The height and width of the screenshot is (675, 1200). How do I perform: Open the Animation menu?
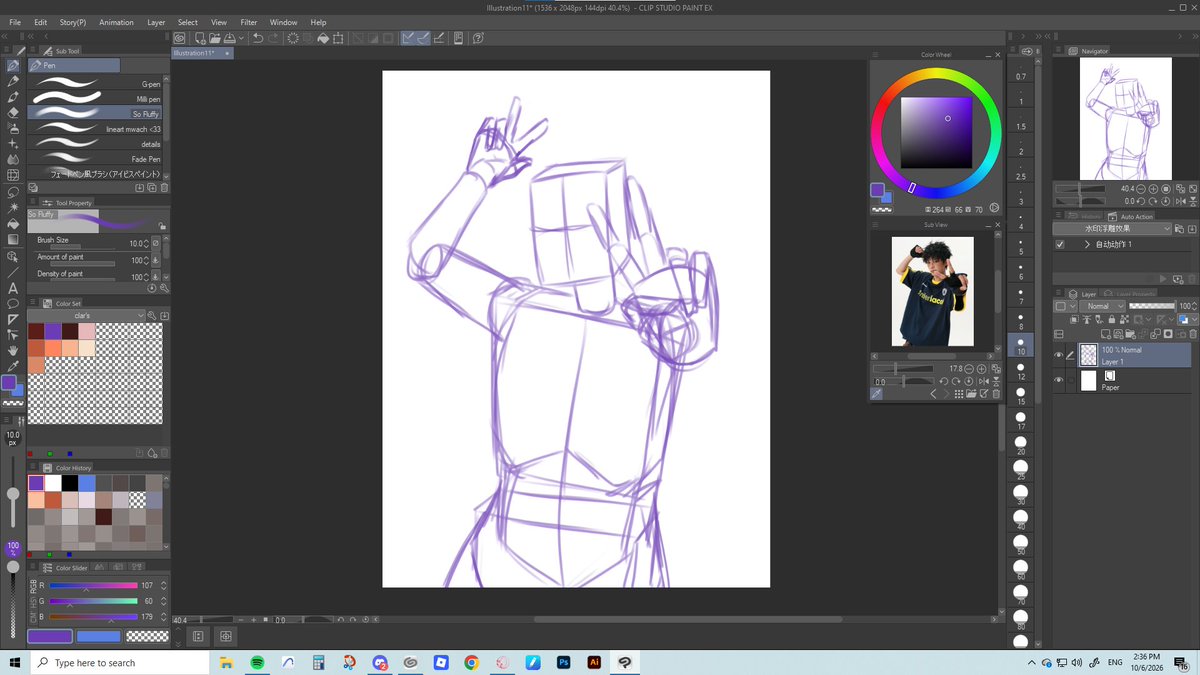tap(116, 22)
